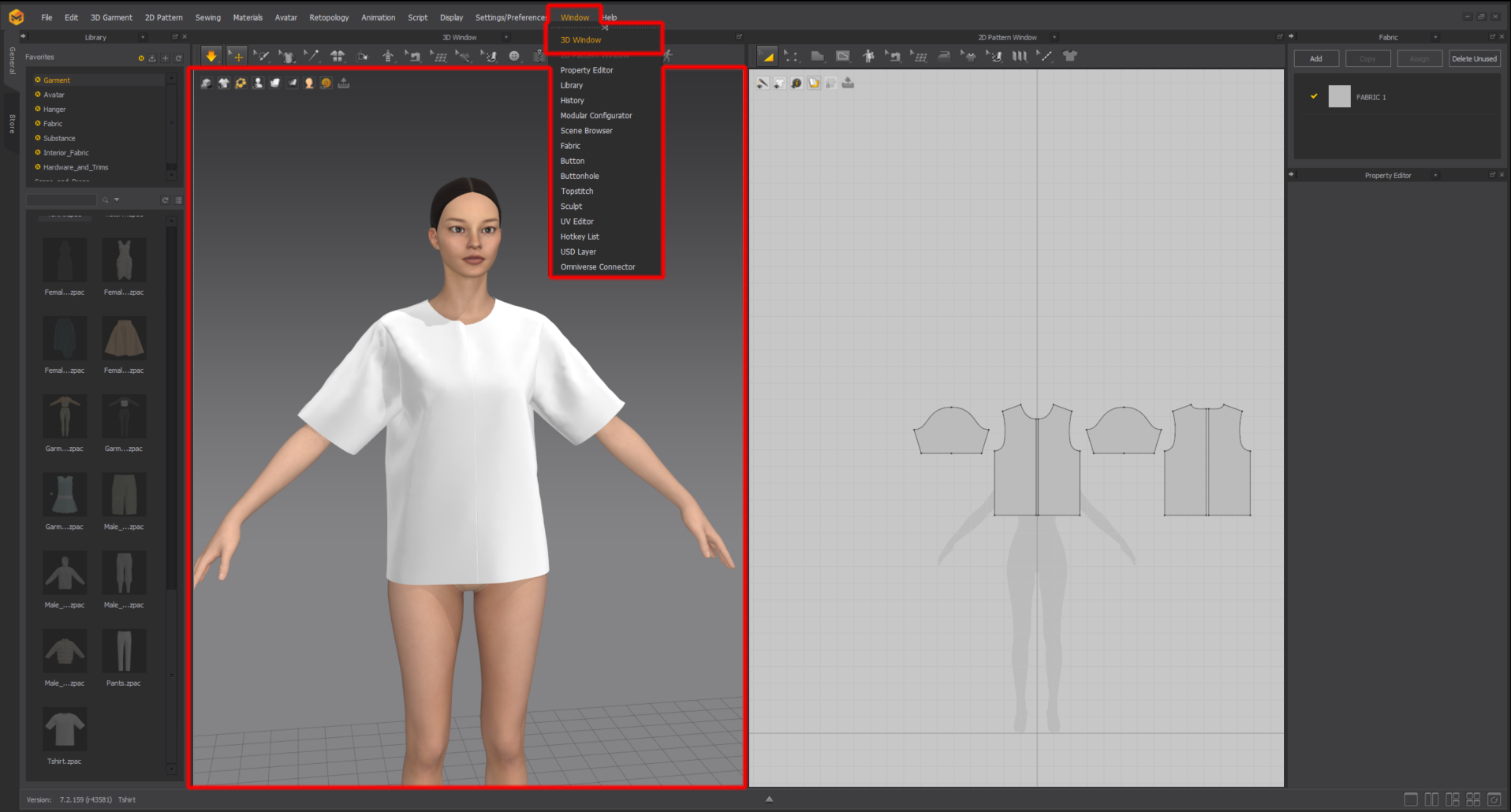The image size is (1511, 812).
Task: Activate the Simulate tool in the 3D toolbar
Action: point(211,56)
